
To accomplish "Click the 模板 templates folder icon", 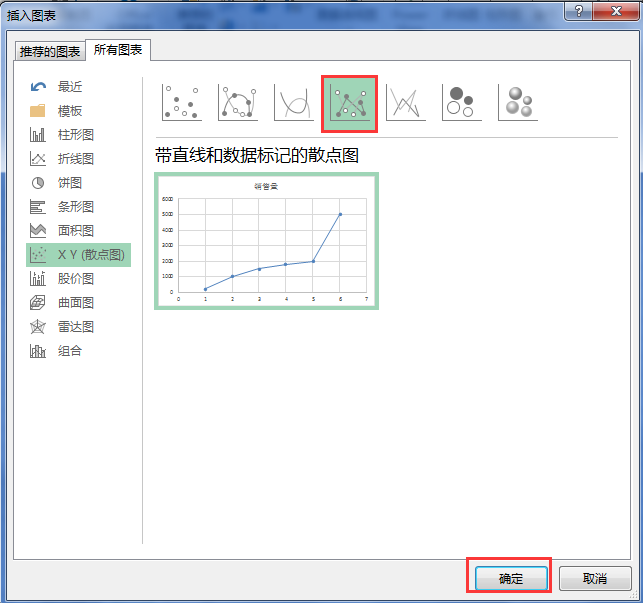I will click(x=38, y=111).
